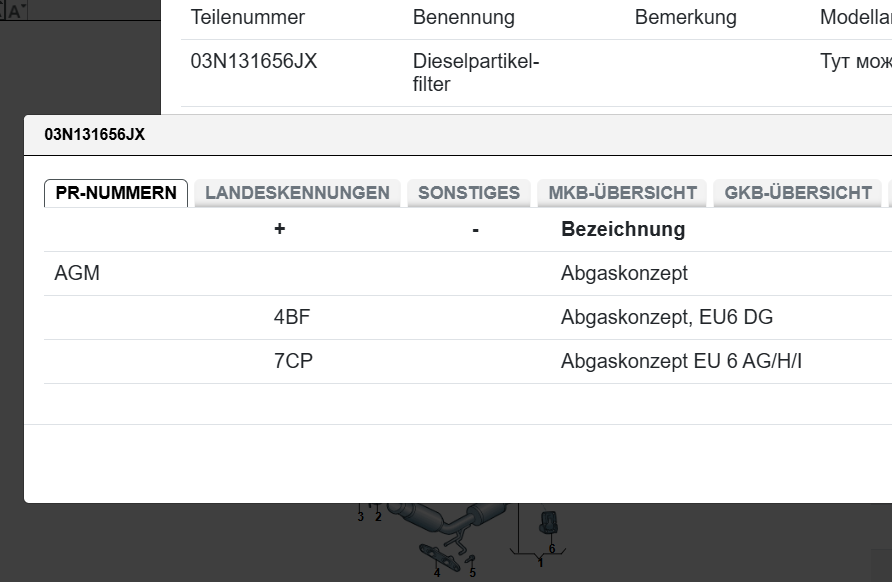
Task: Show the GKB-ÜBERSICHT tab
Action: point(798,193)
